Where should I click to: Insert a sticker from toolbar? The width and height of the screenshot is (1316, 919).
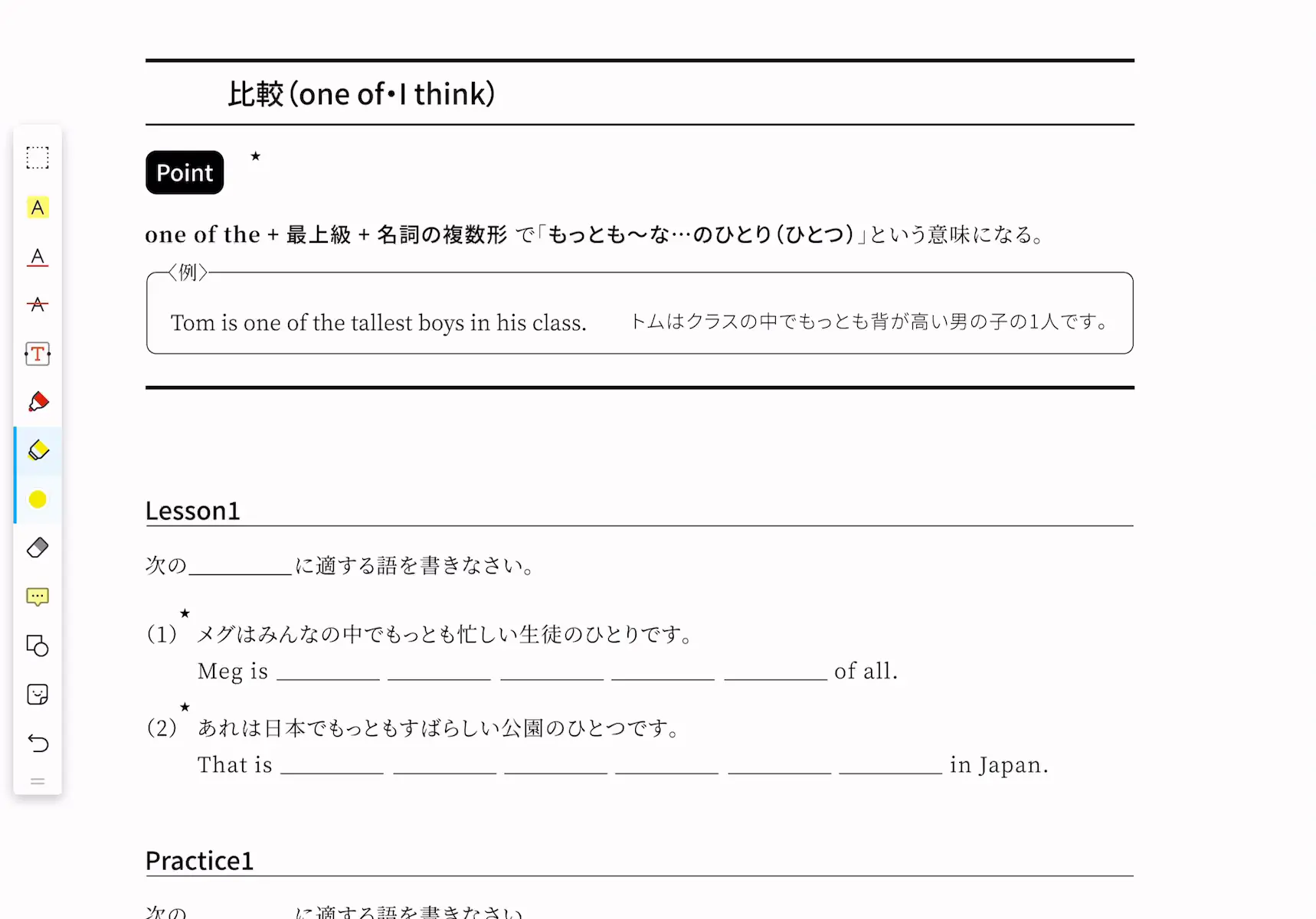click(38, 695)
